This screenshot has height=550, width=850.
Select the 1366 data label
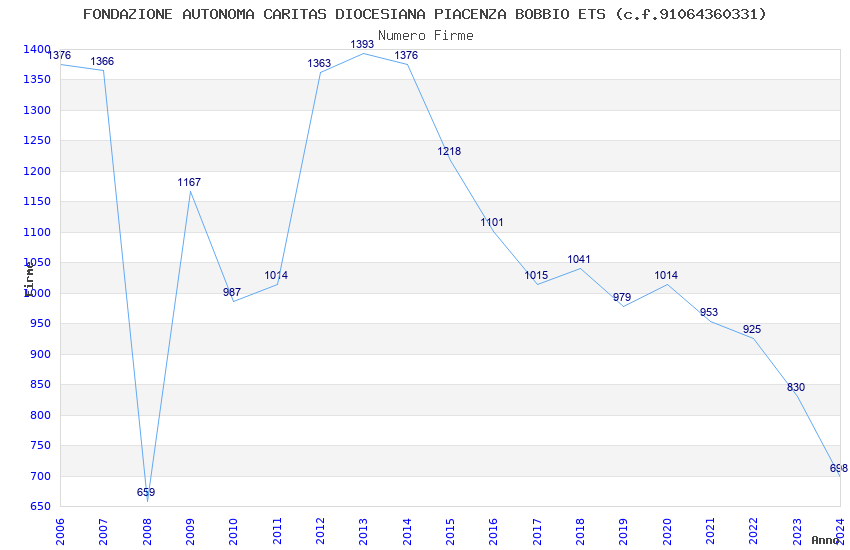click(102, 61)
